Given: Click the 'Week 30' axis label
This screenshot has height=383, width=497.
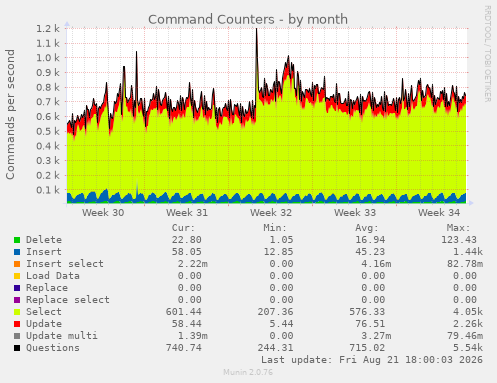Looking at the screenshot, I should pos(103,213).
